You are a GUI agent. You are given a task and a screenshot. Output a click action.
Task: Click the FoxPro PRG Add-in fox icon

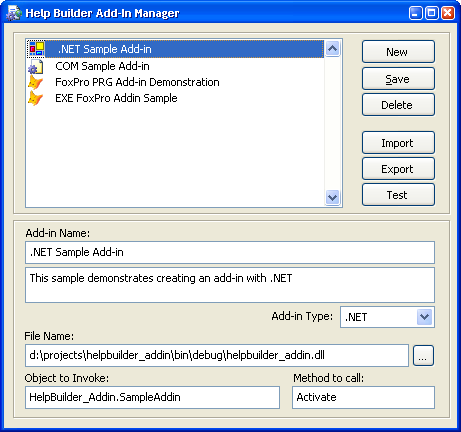point(36,82)
